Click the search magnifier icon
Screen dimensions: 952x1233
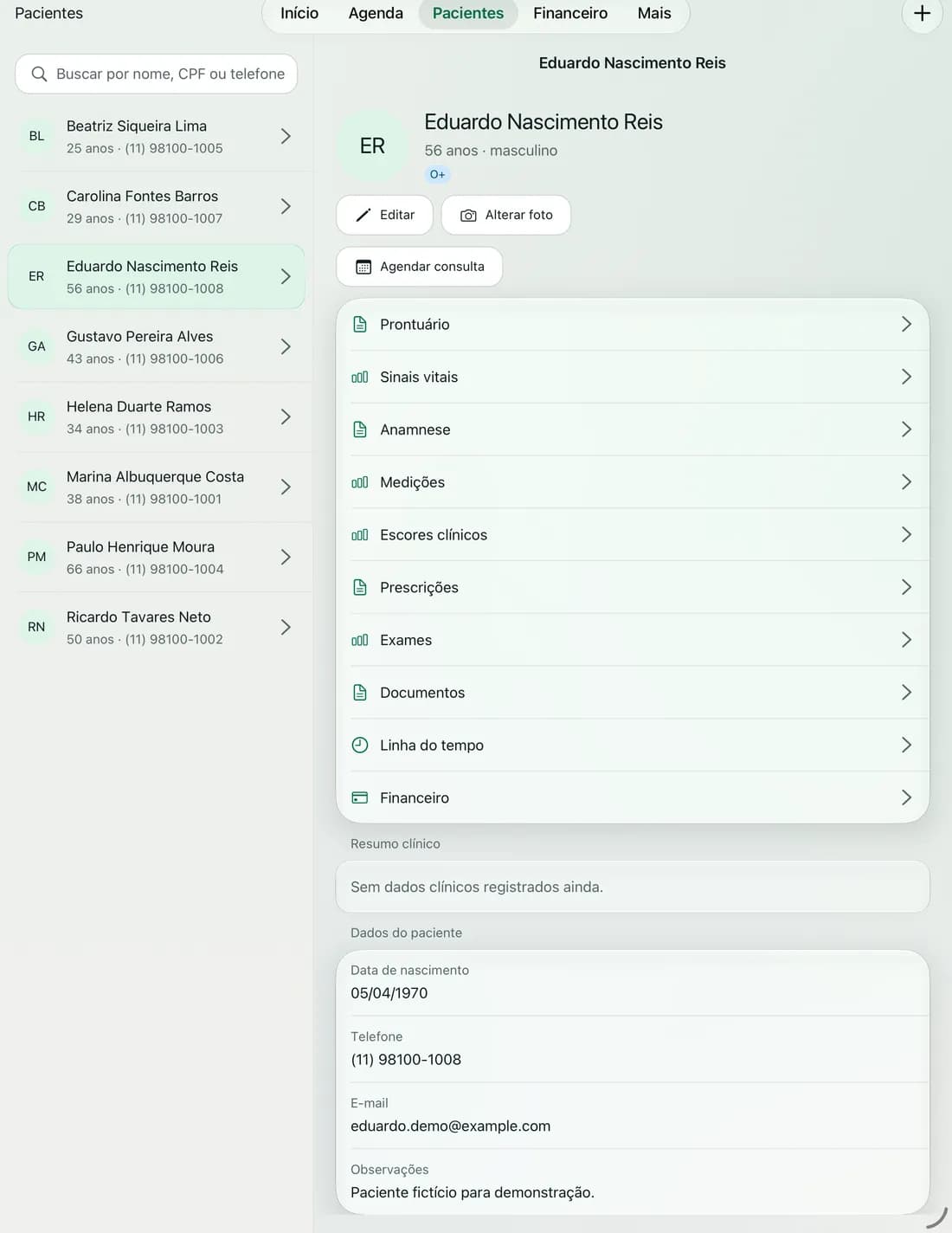pos(39,74)
